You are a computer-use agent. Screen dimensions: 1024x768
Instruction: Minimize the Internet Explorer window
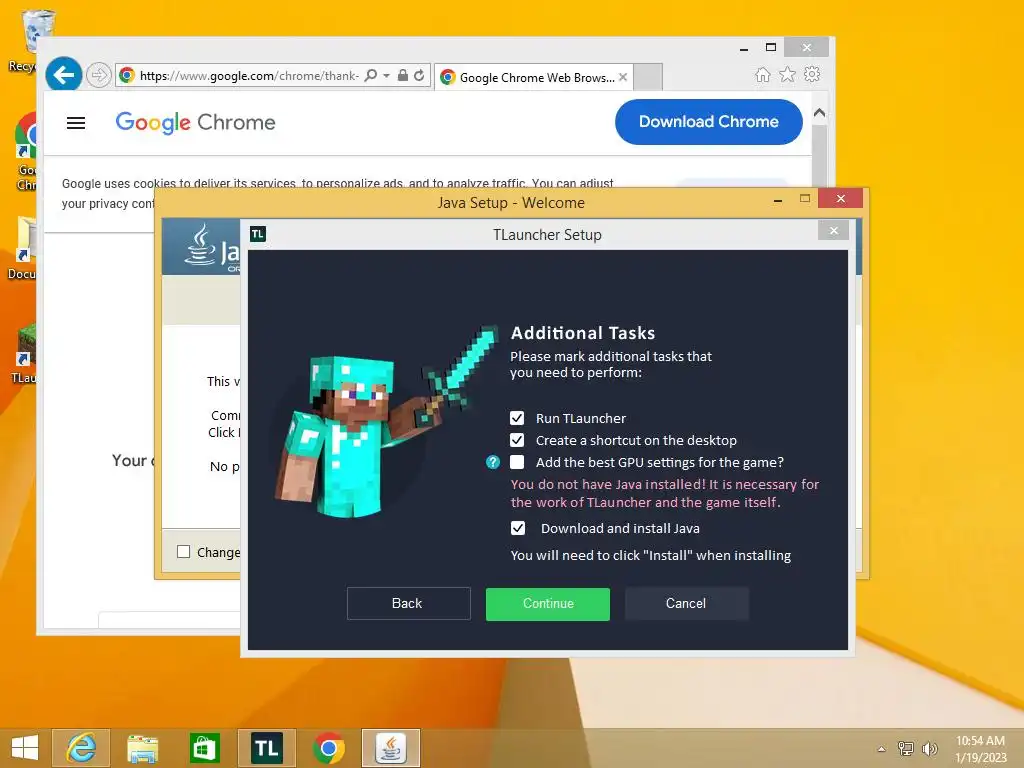point(744,48)
